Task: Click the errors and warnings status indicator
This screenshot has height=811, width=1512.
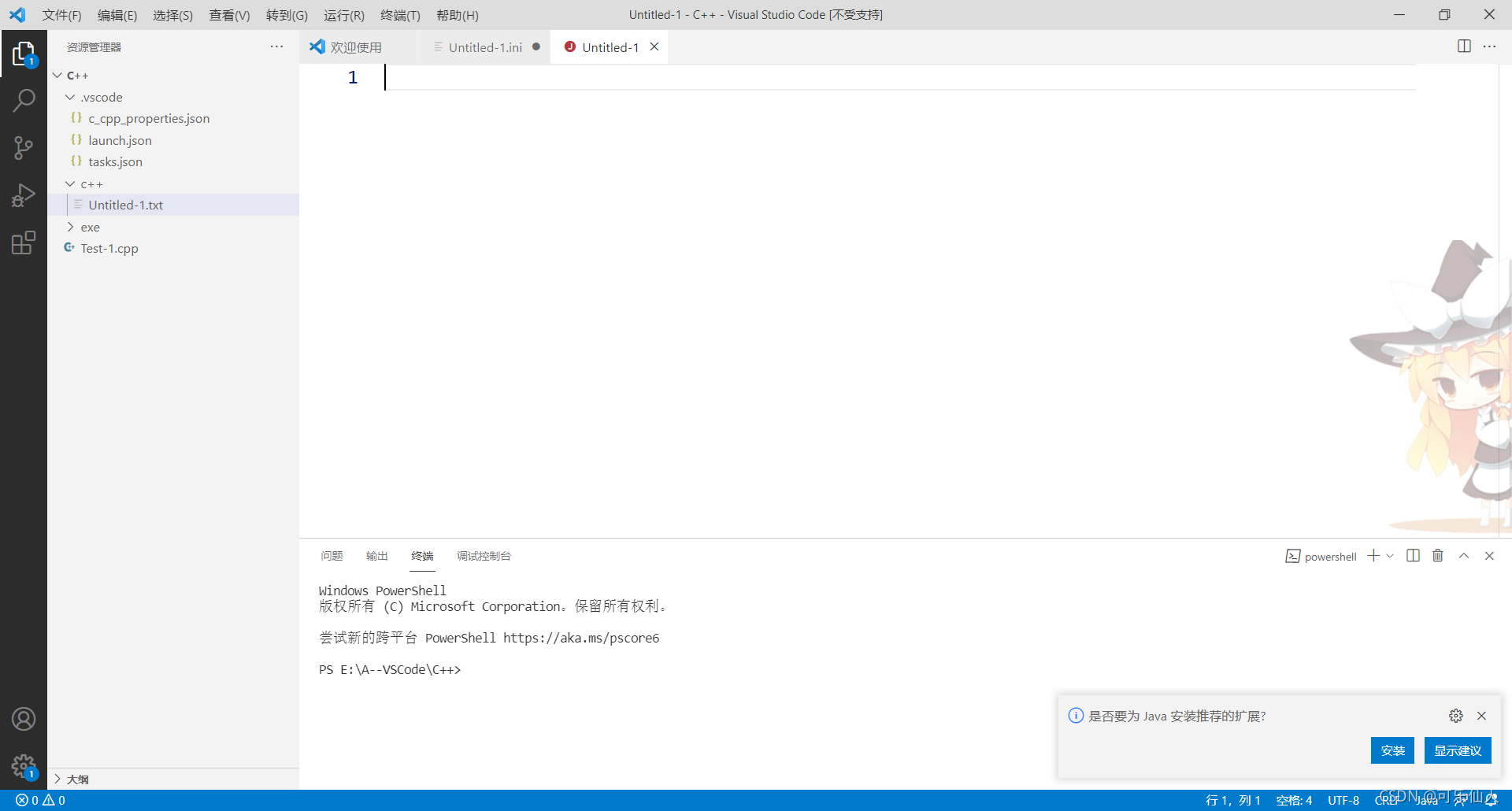Action: (x=41, y=801)
